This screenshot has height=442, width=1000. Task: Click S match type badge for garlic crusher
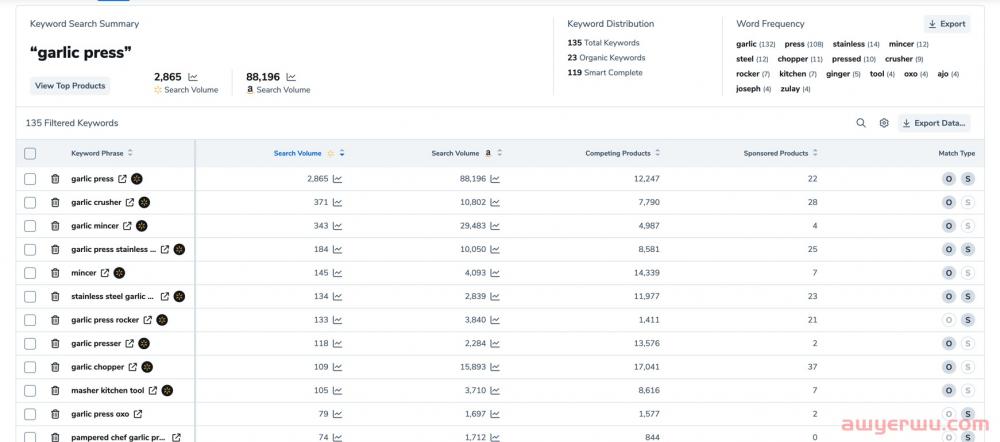pyautogui.click(x=967, y=203)
